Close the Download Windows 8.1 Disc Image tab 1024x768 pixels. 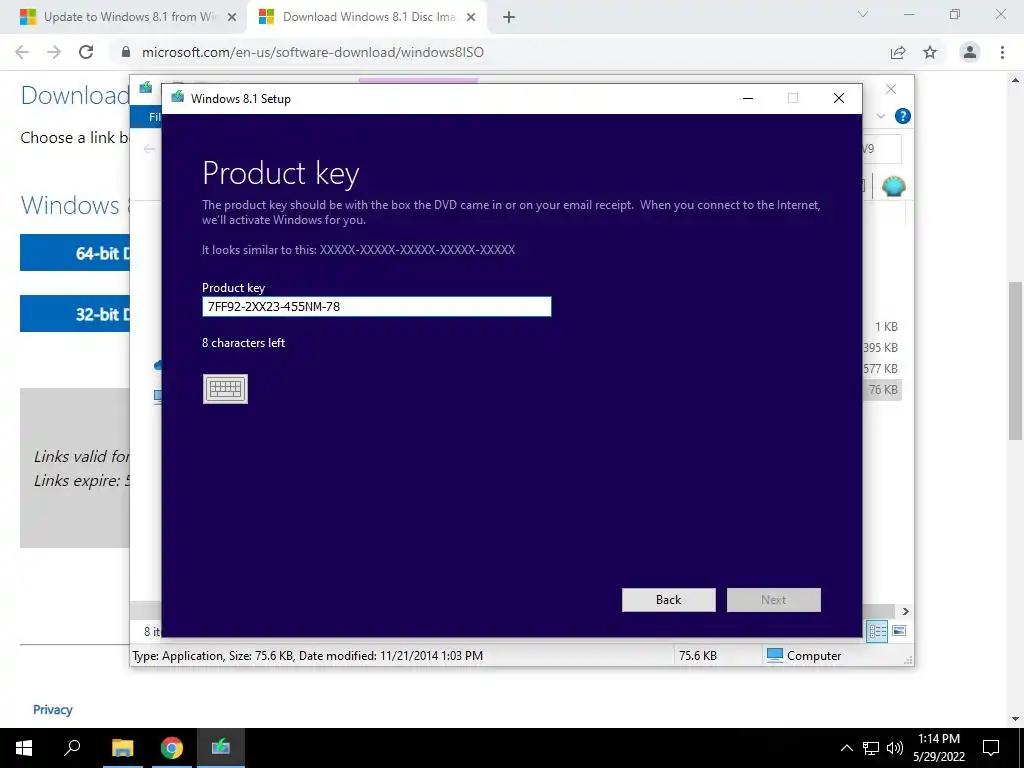(471, 18)
